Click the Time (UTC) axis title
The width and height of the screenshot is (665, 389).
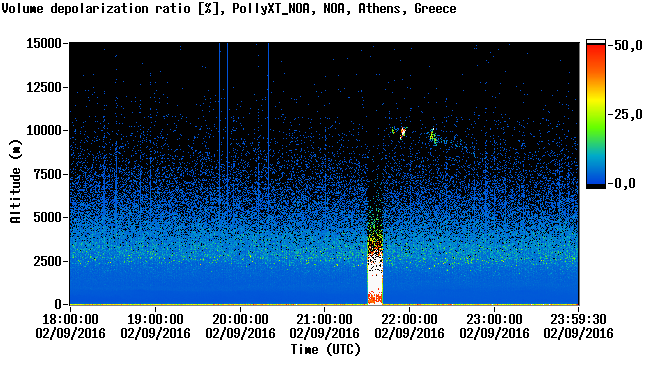pyautogui.click(x=325, y=350)
